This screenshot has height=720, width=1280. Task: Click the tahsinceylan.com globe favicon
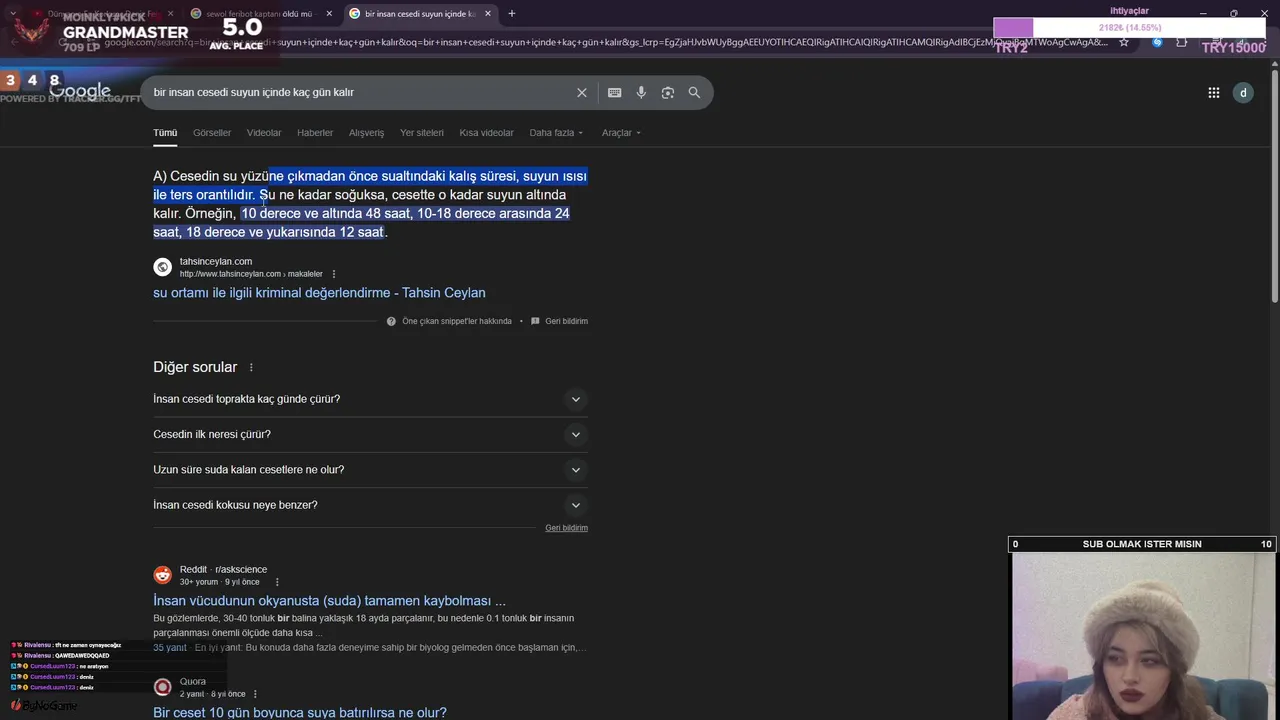pos(162,267)
